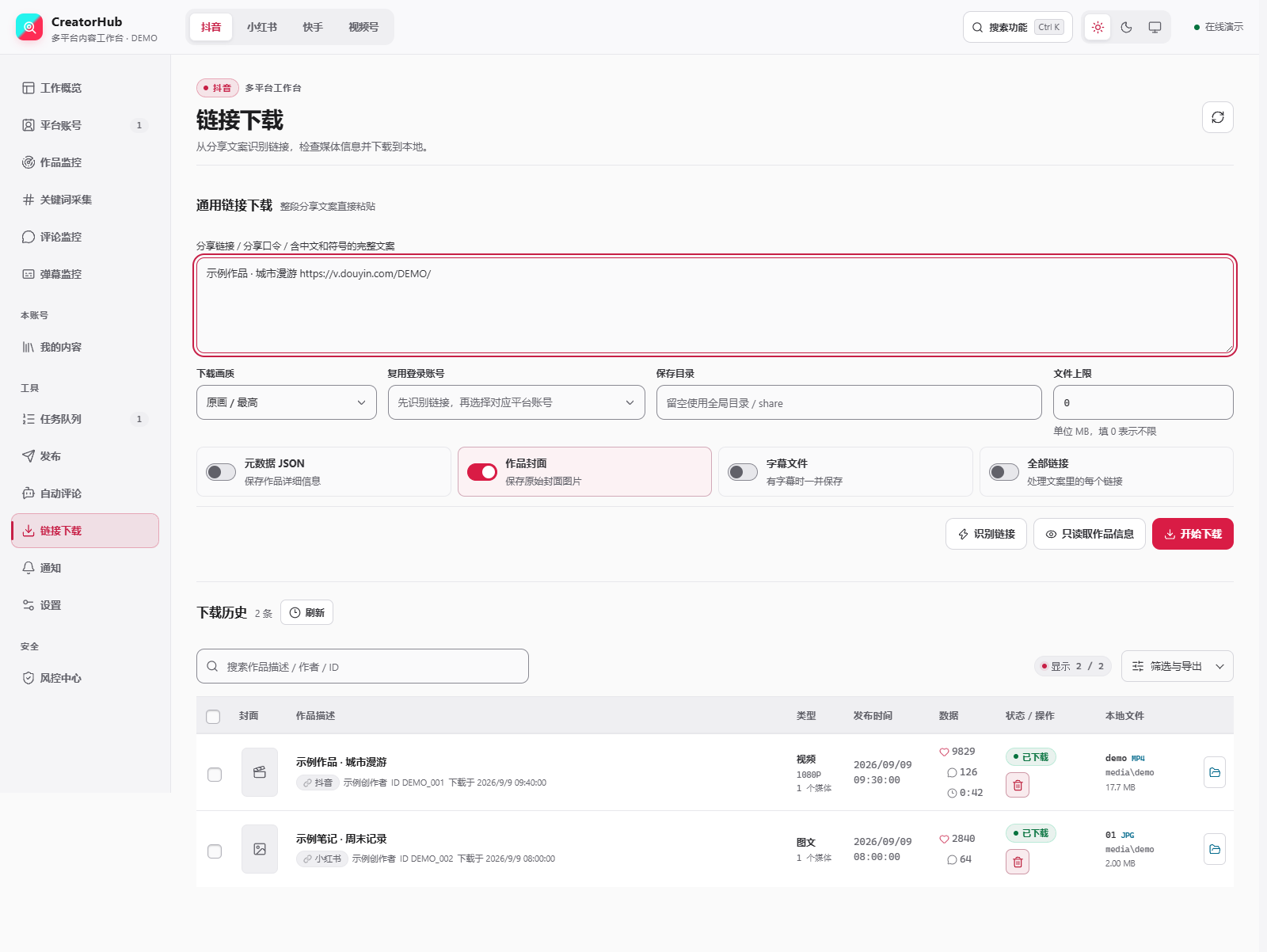Click the refresh icon beside the page title

click(1217, 117)
